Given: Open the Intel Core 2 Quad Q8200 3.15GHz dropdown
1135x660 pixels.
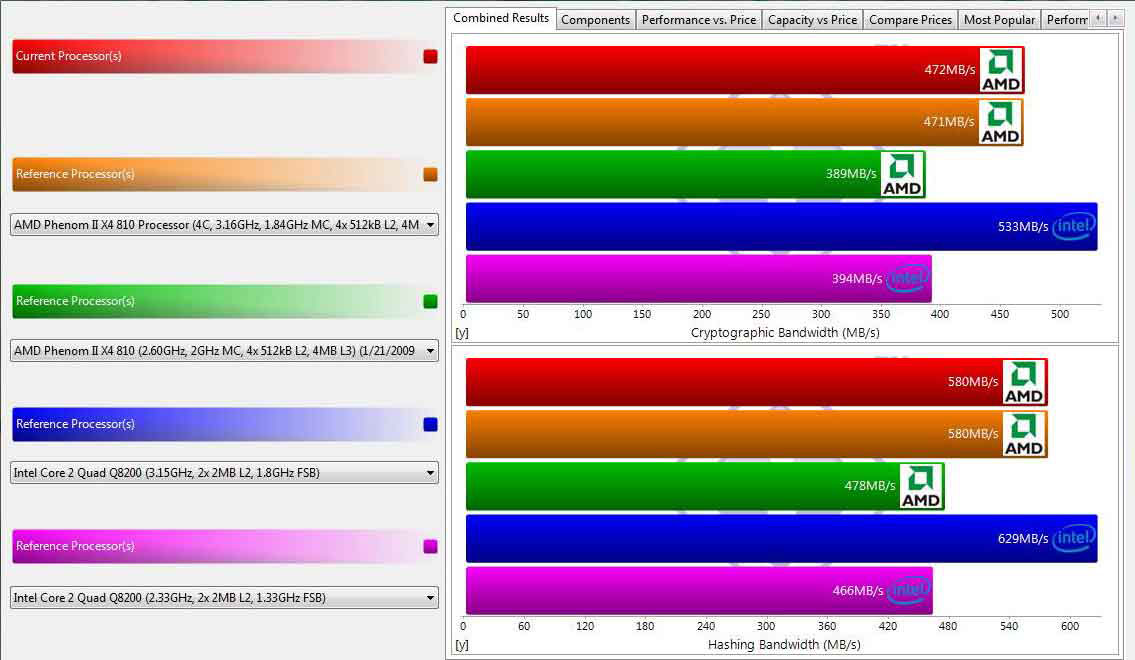Looking at the screenshot, I should coord(224,473).
